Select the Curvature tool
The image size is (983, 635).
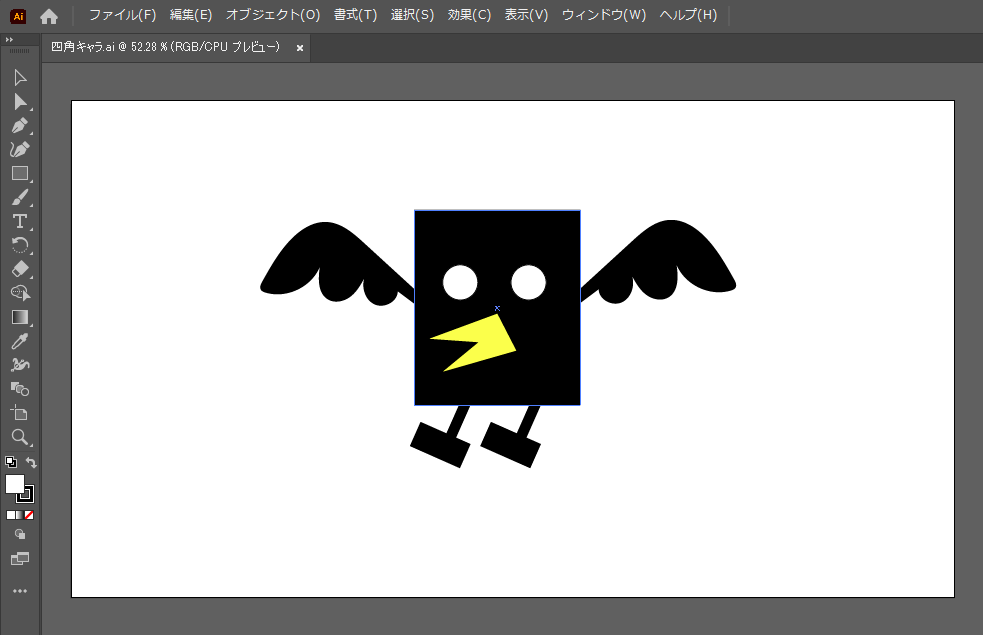20,149
